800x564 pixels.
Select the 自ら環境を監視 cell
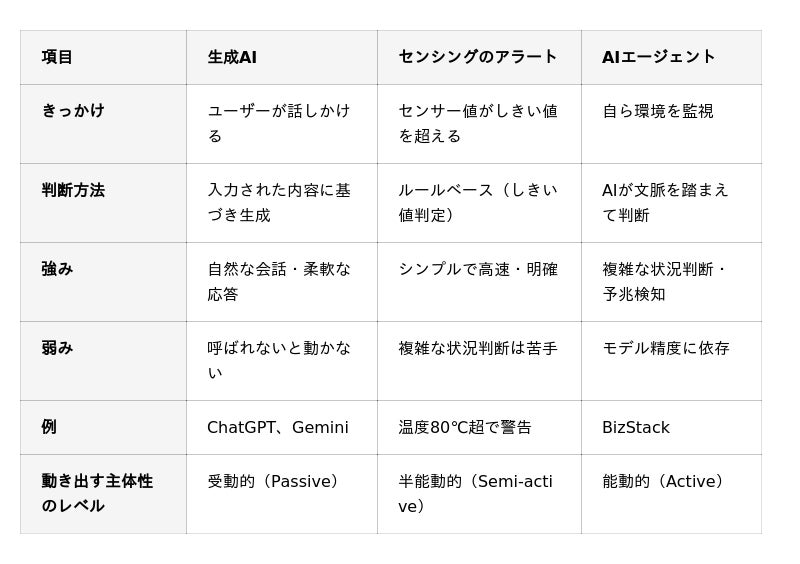(671, 124)
